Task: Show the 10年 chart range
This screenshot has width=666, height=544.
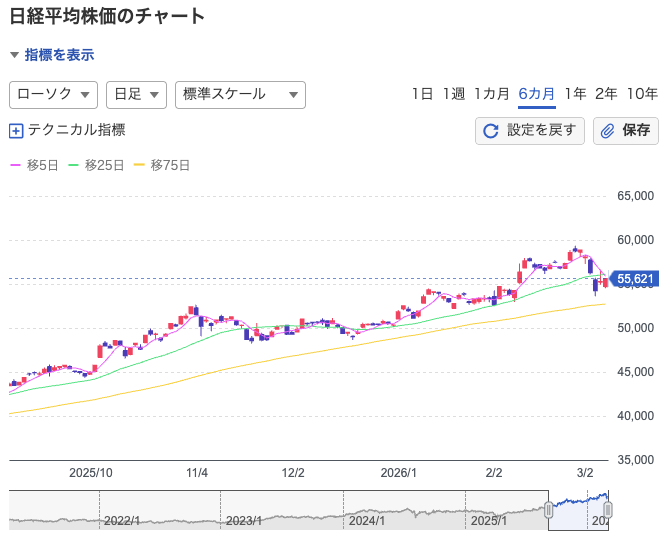Action: [x=642, y=94]
